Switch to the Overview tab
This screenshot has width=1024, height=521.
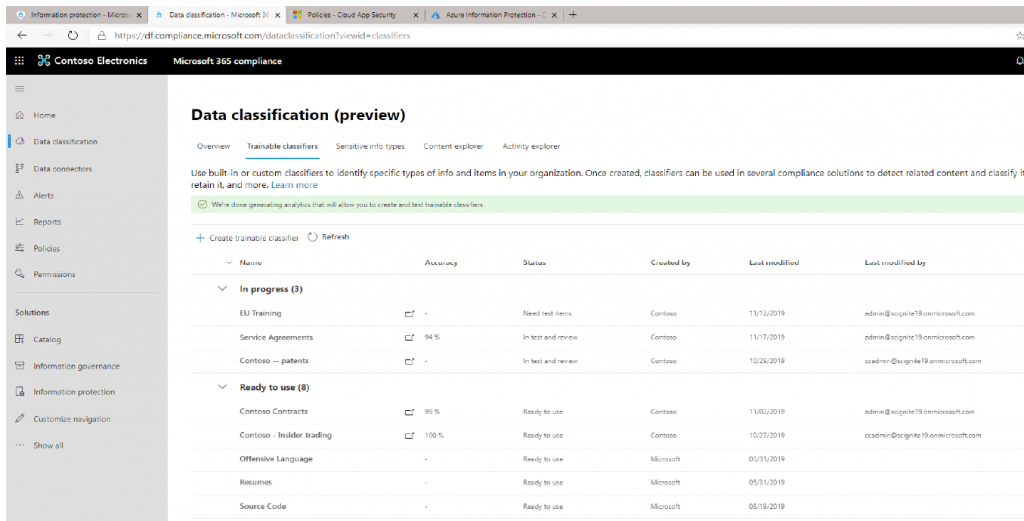coord(214,146)
